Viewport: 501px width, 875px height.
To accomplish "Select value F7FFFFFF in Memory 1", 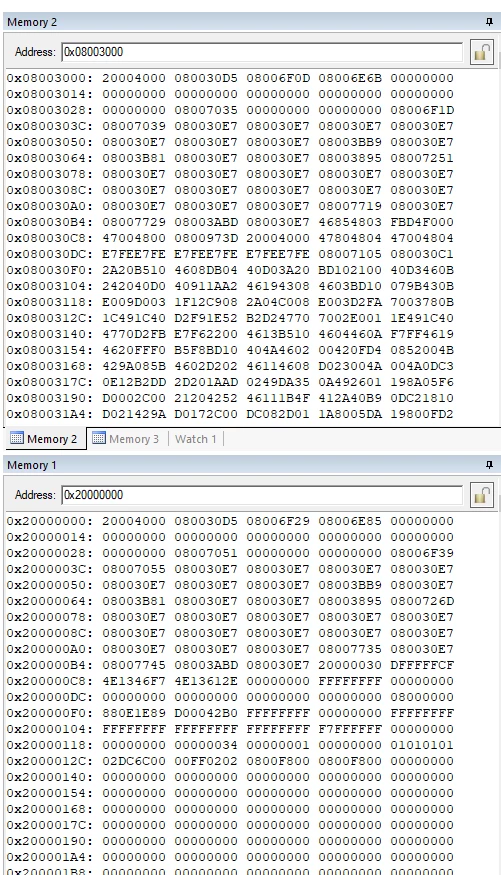I will [350, 729].
